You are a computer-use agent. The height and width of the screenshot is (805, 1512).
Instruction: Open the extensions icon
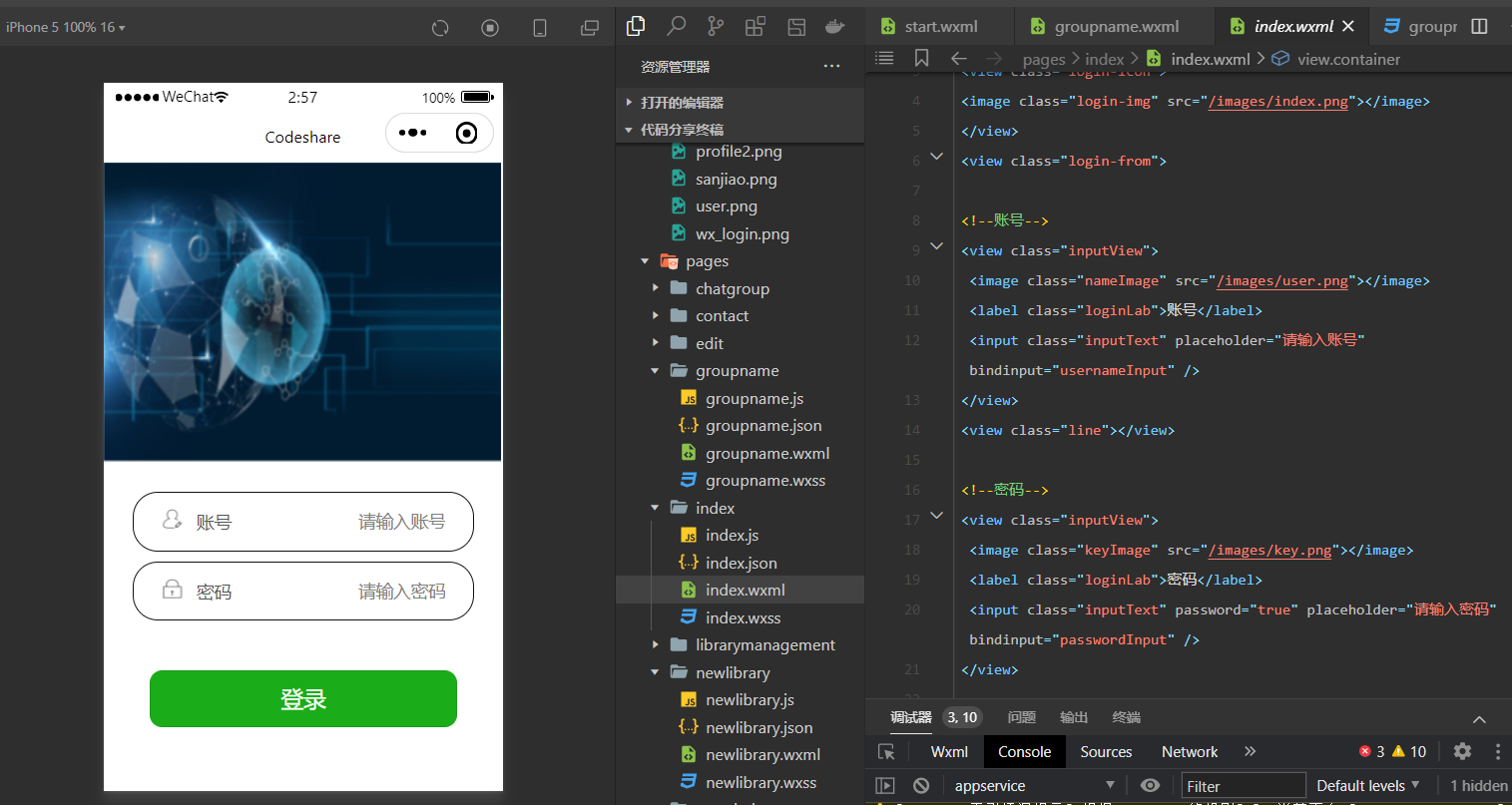click(756, 26)
